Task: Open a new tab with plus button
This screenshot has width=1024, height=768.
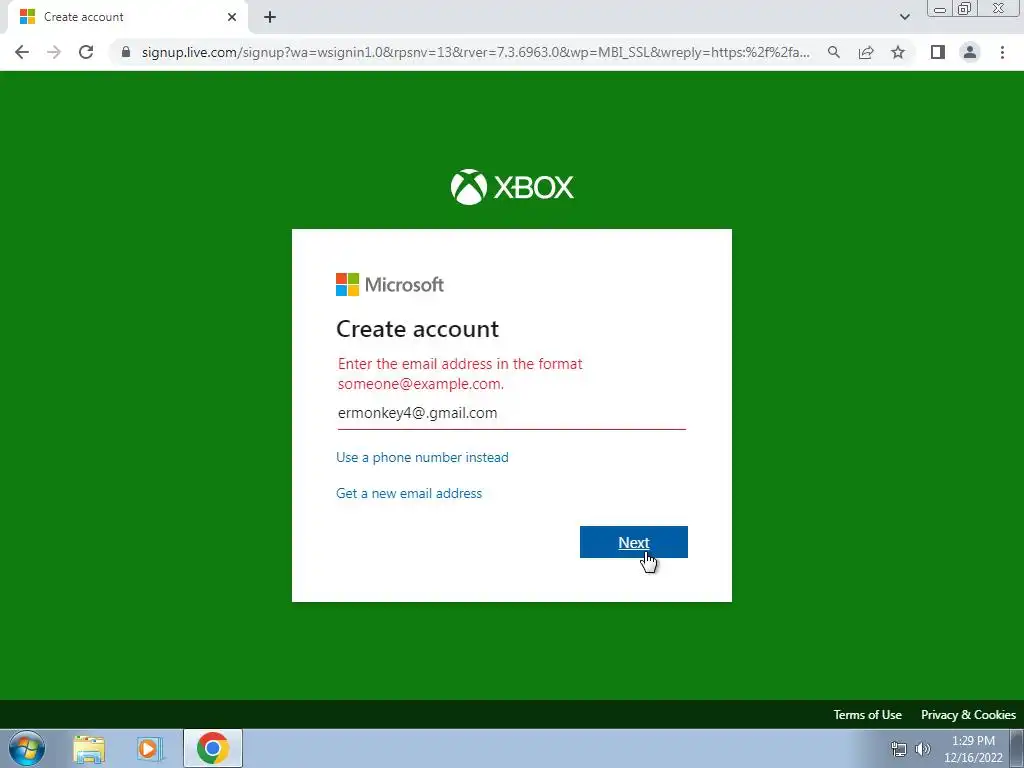Action: 270,17
